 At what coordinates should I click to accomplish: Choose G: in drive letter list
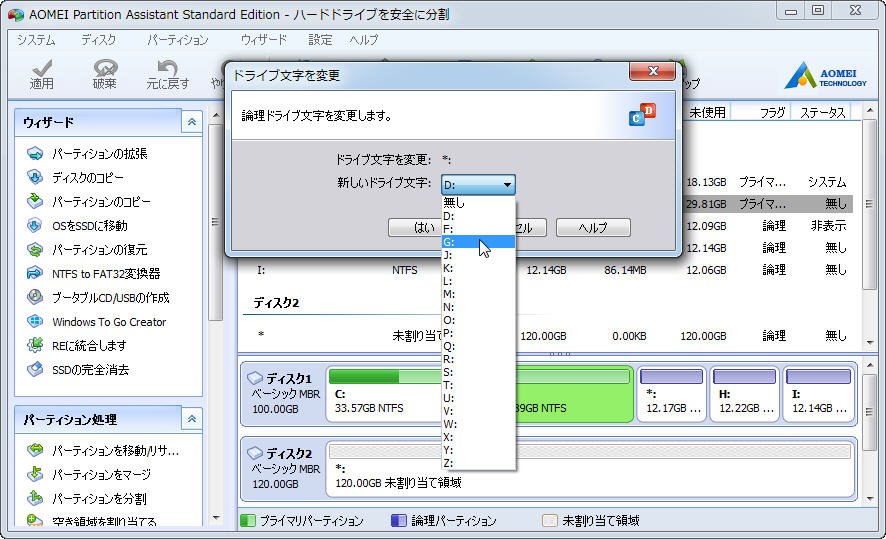(x=478, y=242)
